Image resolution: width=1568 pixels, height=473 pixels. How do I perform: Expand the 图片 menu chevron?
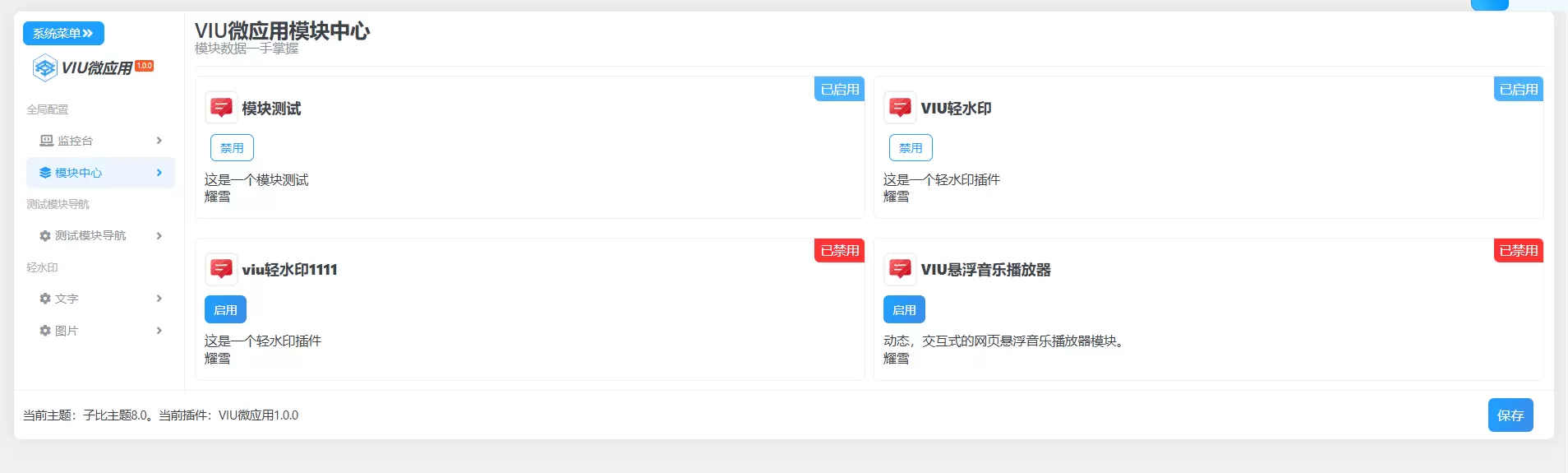159,331
